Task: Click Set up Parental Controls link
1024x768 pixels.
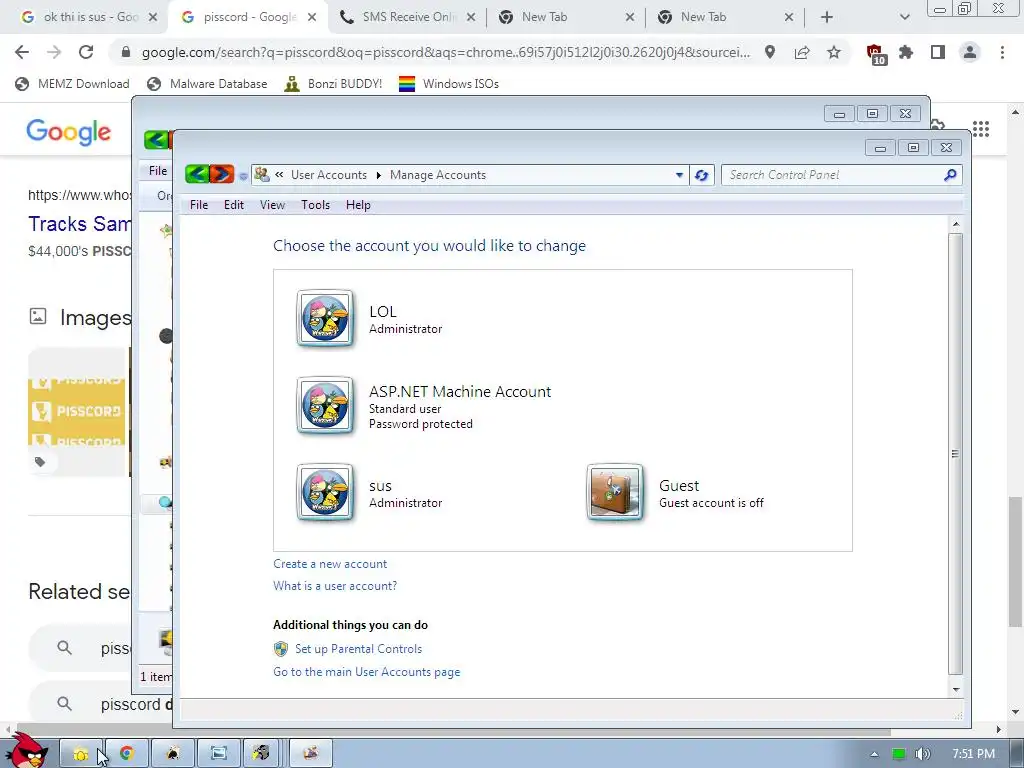Action: click(x=359, y=648)
